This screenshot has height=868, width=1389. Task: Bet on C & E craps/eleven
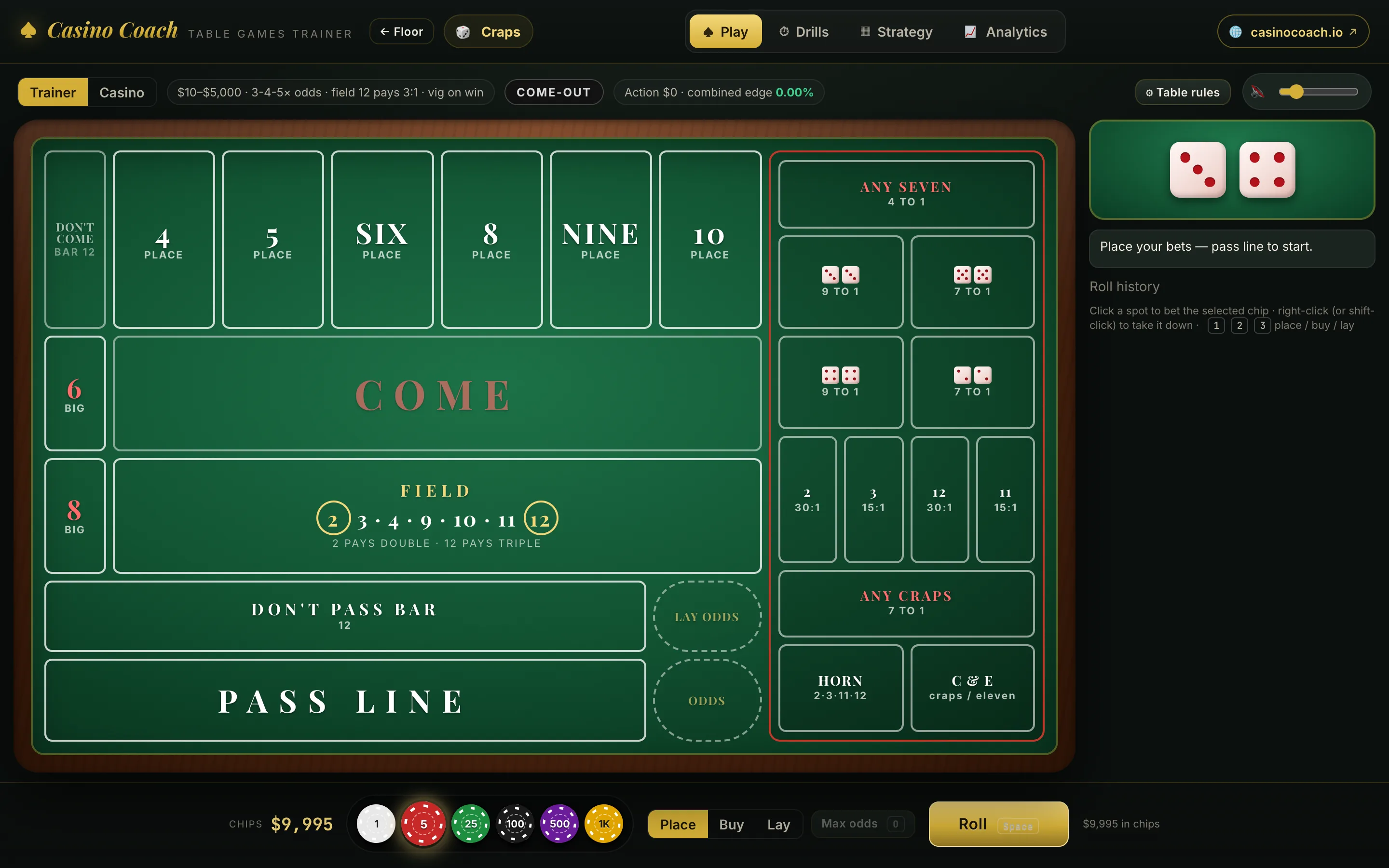[972, 688]
